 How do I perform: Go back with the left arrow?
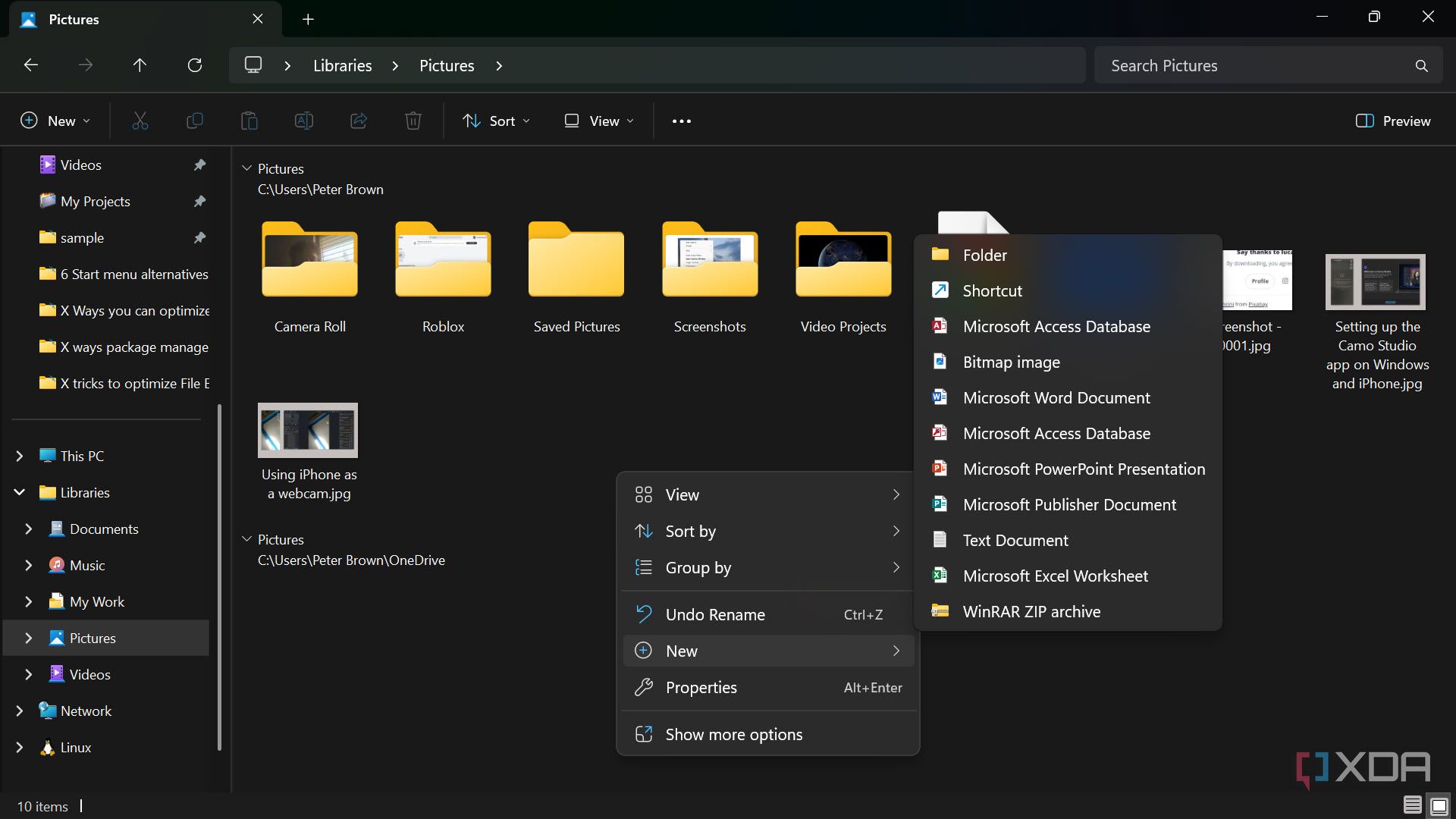[31, 65]
